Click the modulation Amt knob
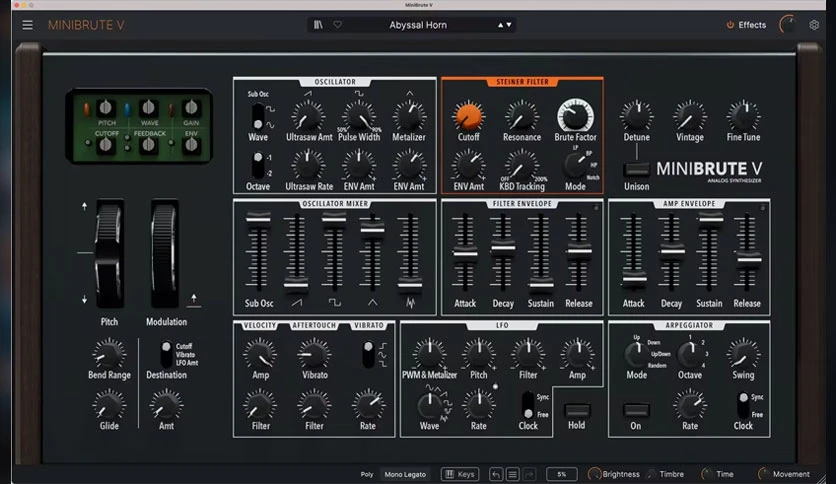Screen dimensions: 836x484 (x=166, y=405)
